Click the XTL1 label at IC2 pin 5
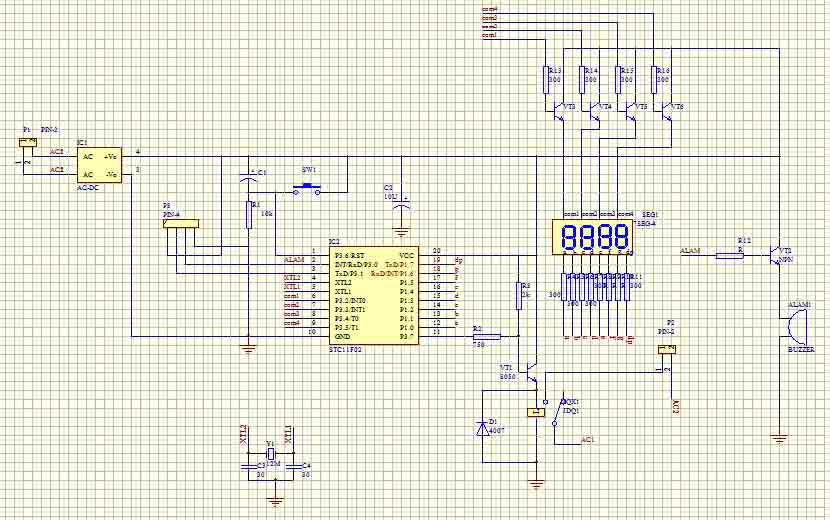830x520 pixels. [292, 287]
